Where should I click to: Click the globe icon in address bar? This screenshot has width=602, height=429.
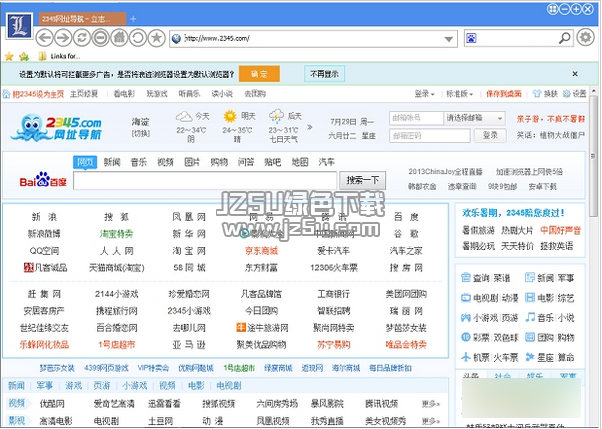tap(176, 38)
